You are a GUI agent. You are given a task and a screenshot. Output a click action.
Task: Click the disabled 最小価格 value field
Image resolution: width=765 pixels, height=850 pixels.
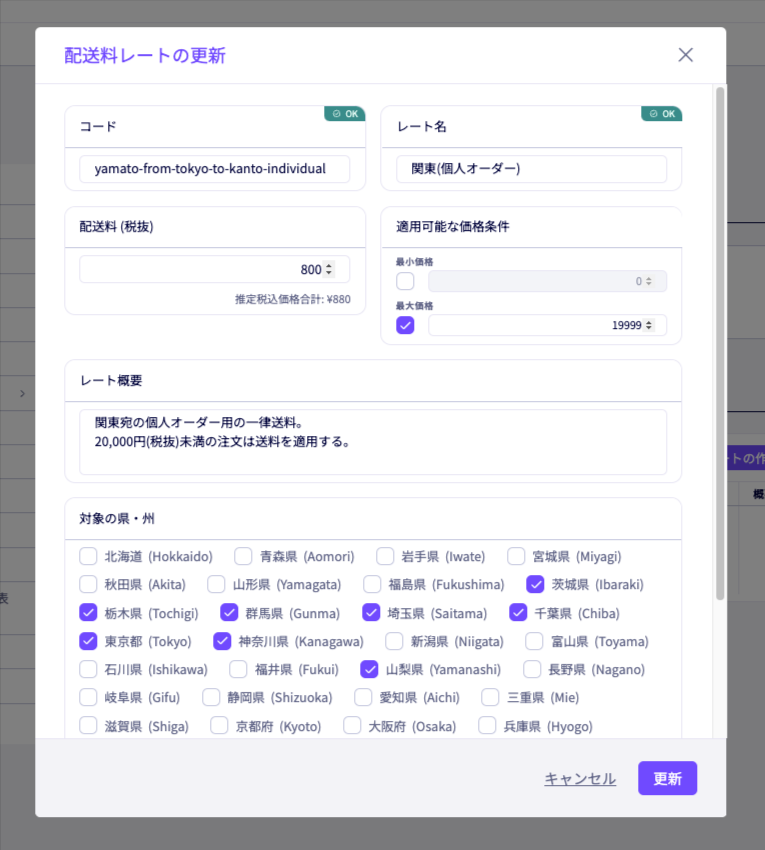[547, 281]
